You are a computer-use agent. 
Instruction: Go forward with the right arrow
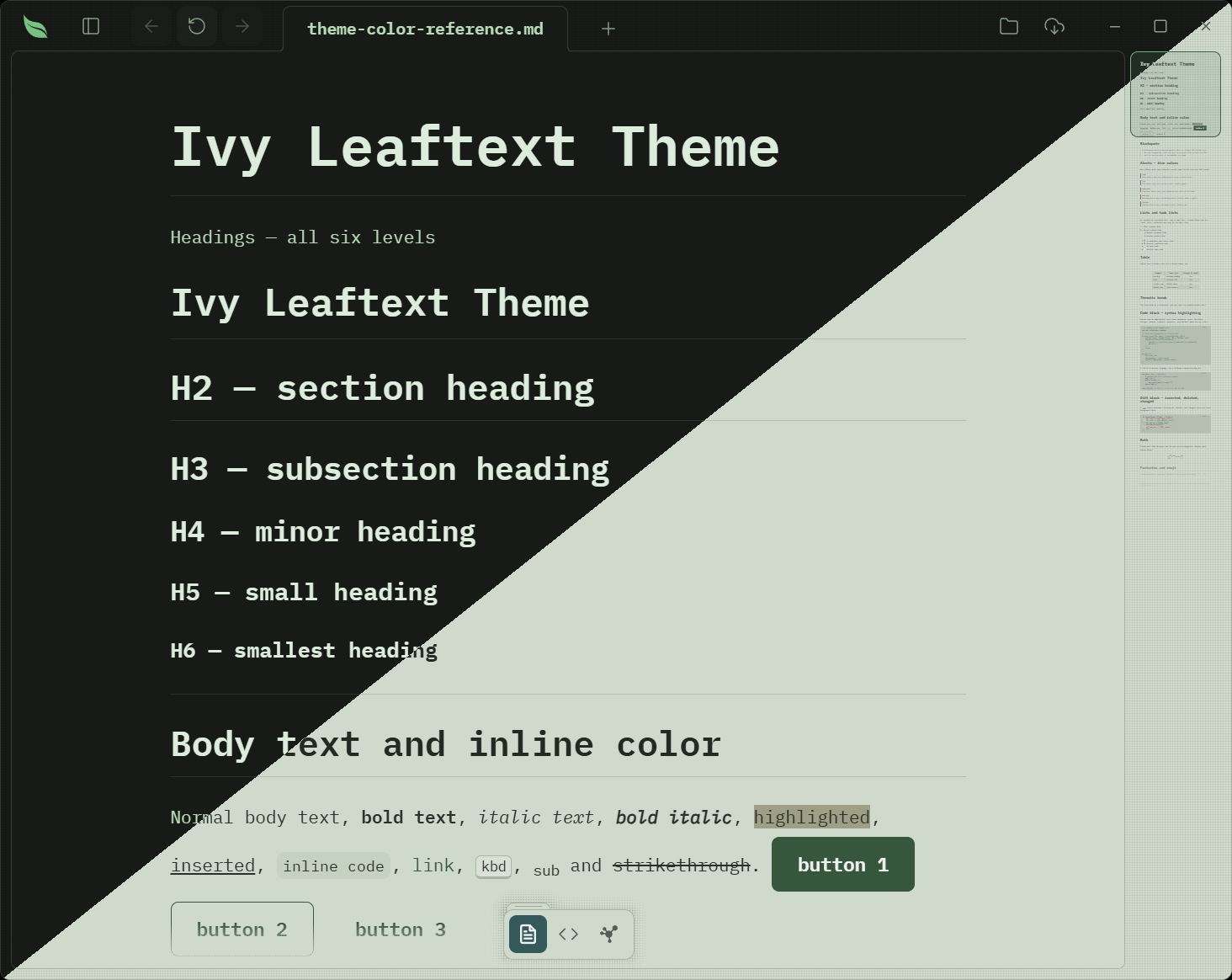[x=242, y=27]
